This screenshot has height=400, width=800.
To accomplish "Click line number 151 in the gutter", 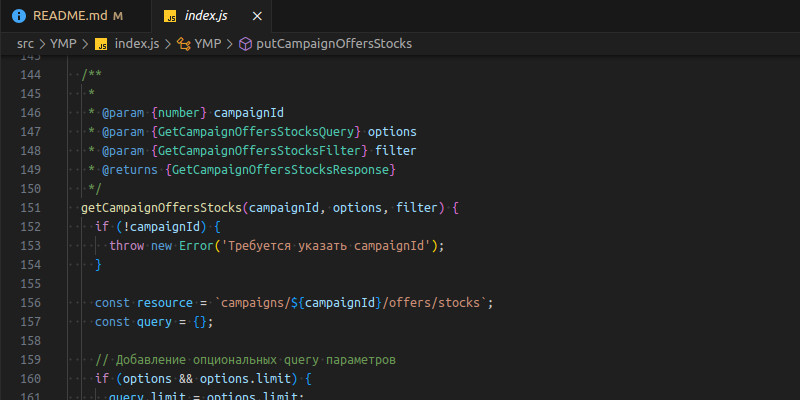I will [x=31, y=208].
